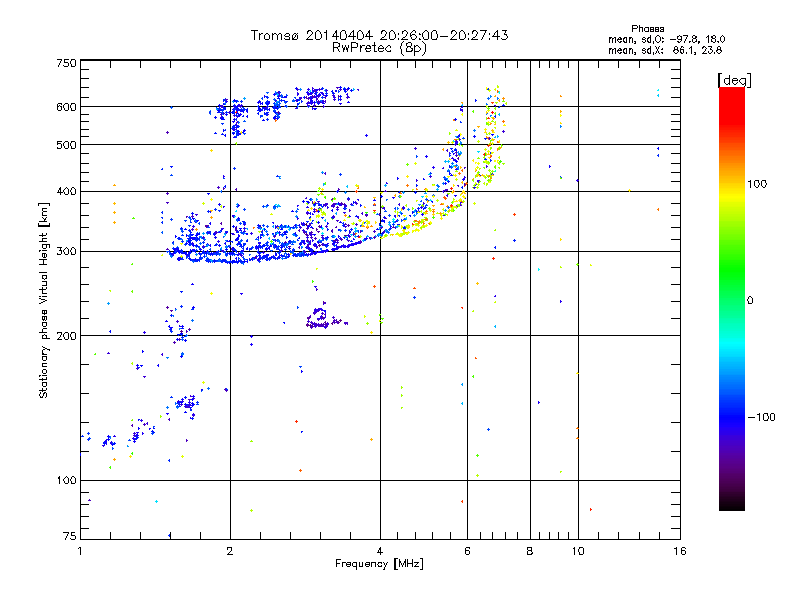Click the 'mean, sd,X: 86.1, 23.8' line
Image resolution: width=800 pixels, height=600 pixels.
pos(665,50)
